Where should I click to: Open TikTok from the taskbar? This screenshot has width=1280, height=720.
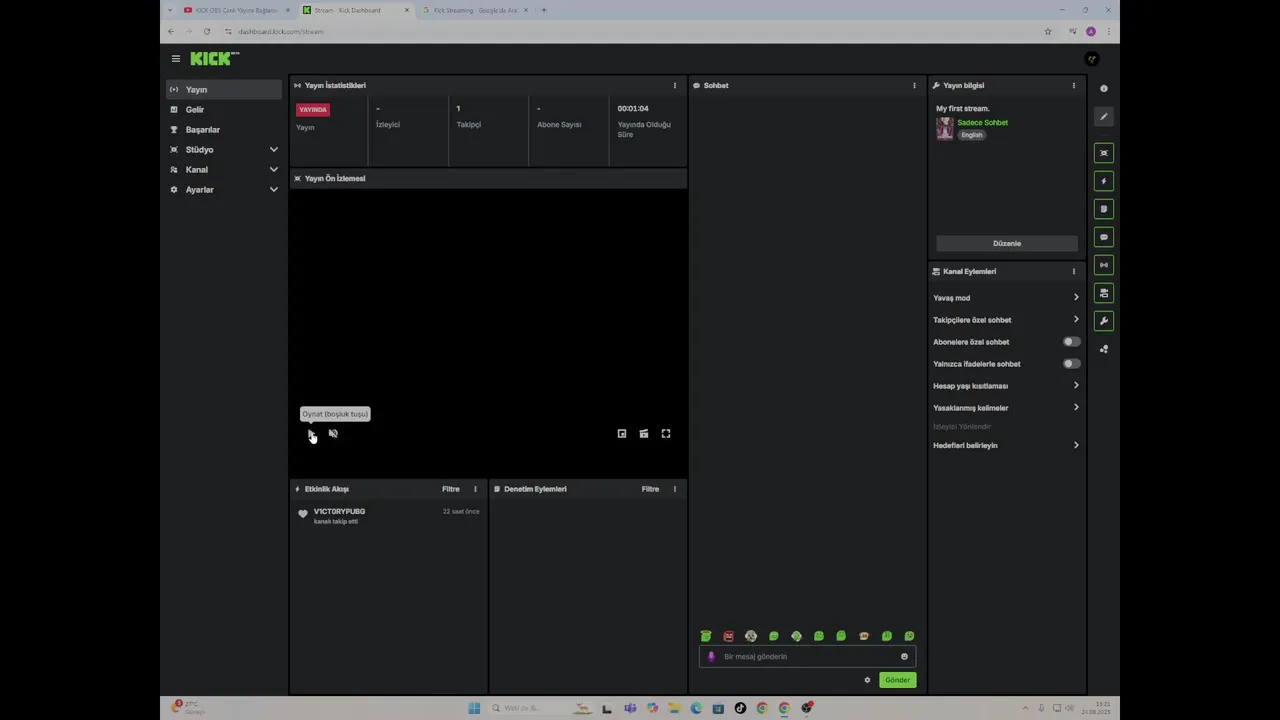point(740,708)
